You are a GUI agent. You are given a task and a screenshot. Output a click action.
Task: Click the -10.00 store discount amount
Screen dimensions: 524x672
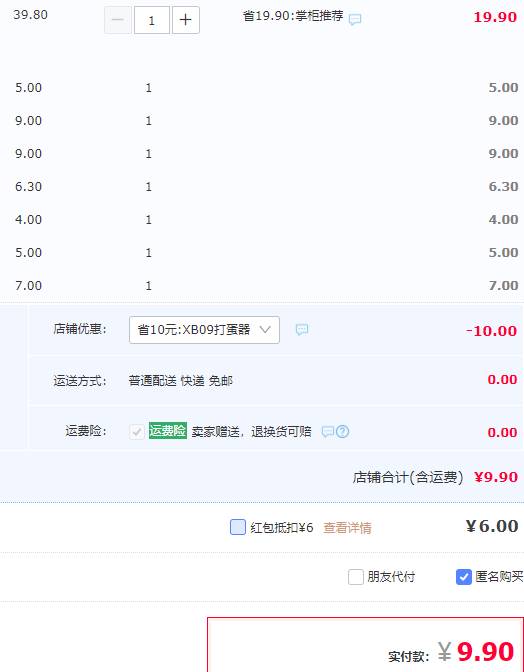(x=491, y=331)
